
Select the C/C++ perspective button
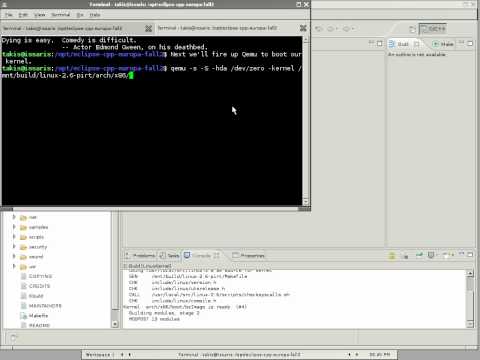pos(433,29)
